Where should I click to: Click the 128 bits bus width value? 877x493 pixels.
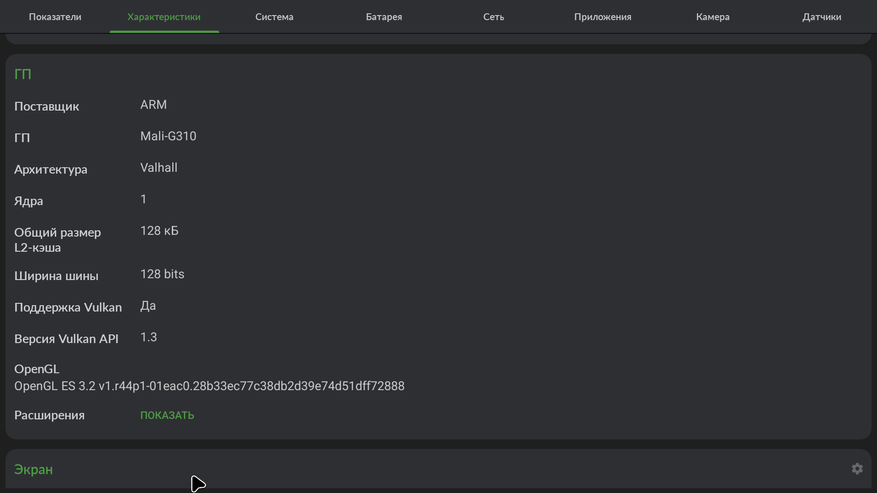click(x=162, y=274)
